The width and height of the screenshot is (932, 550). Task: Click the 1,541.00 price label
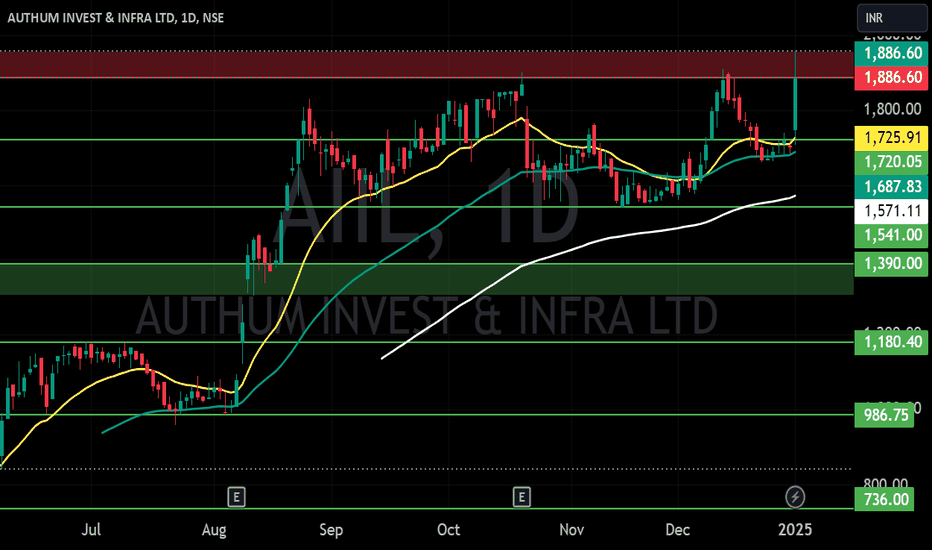click(x=891, y=235)
